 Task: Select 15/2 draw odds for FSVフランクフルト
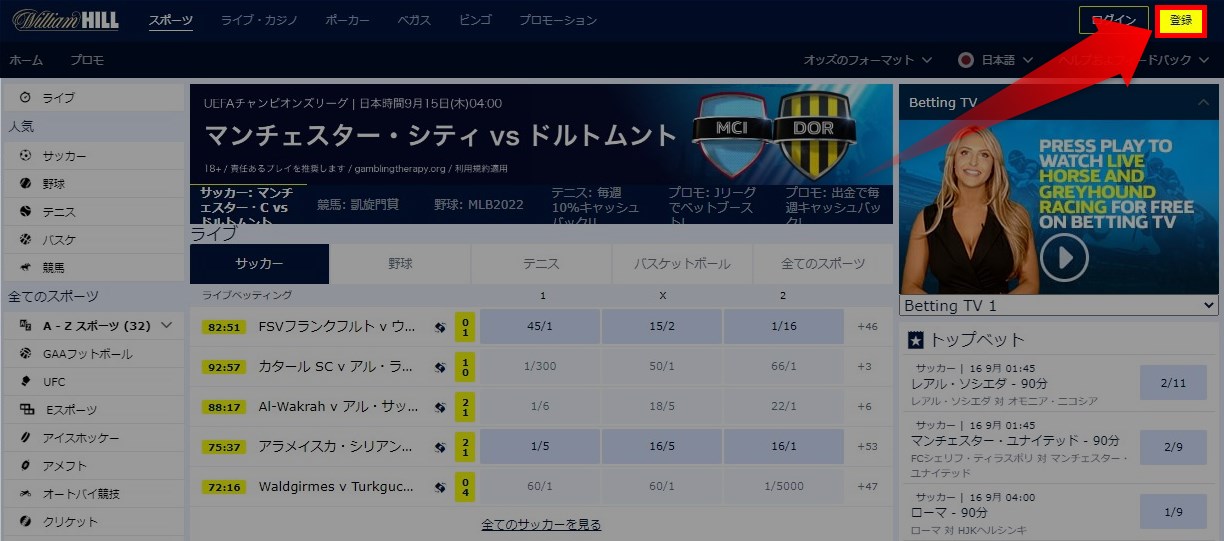click(x=662, y=327)
